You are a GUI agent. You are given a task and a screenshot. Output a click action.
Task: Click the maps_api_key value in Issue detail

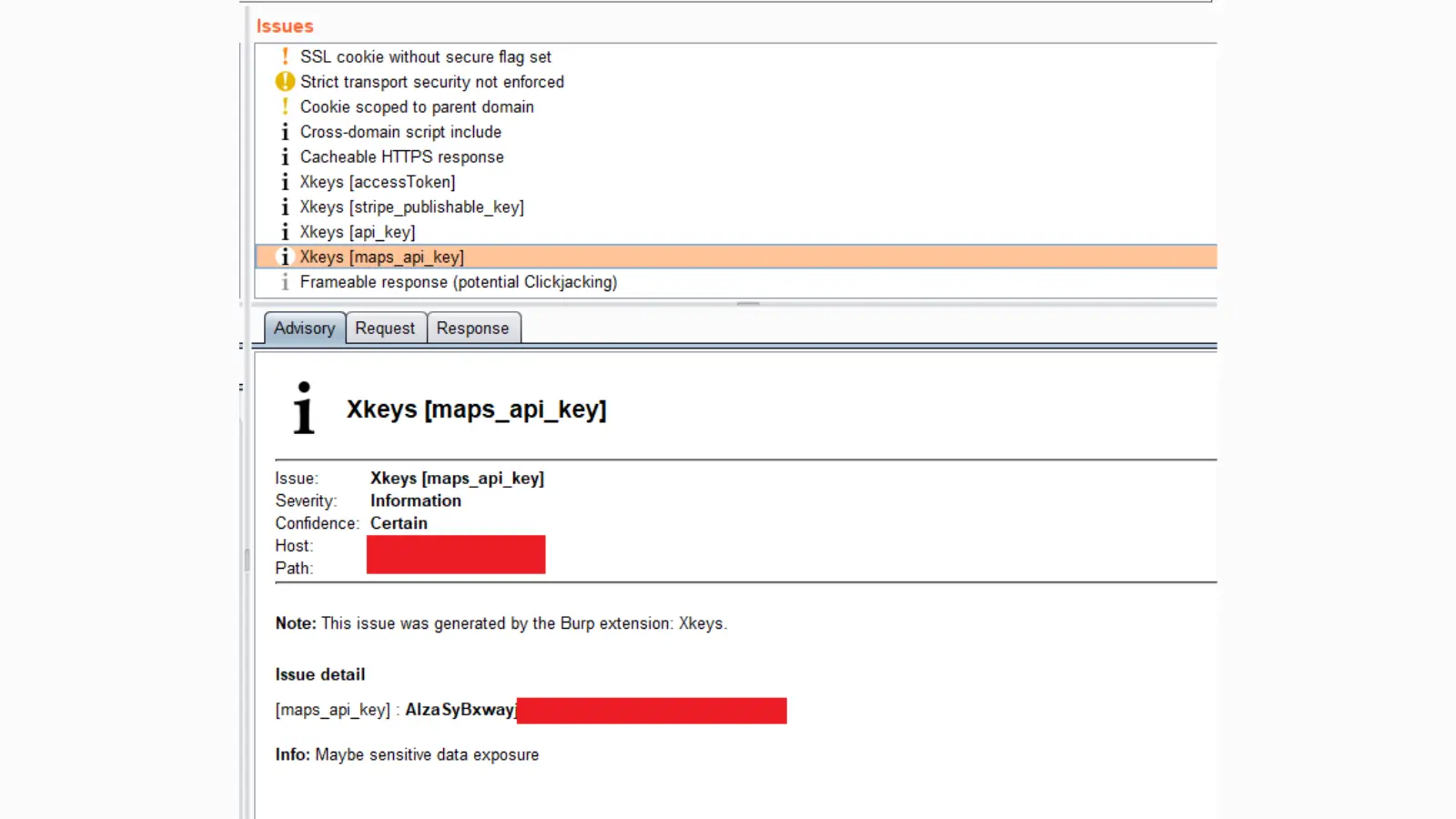(x=460, y=710)
